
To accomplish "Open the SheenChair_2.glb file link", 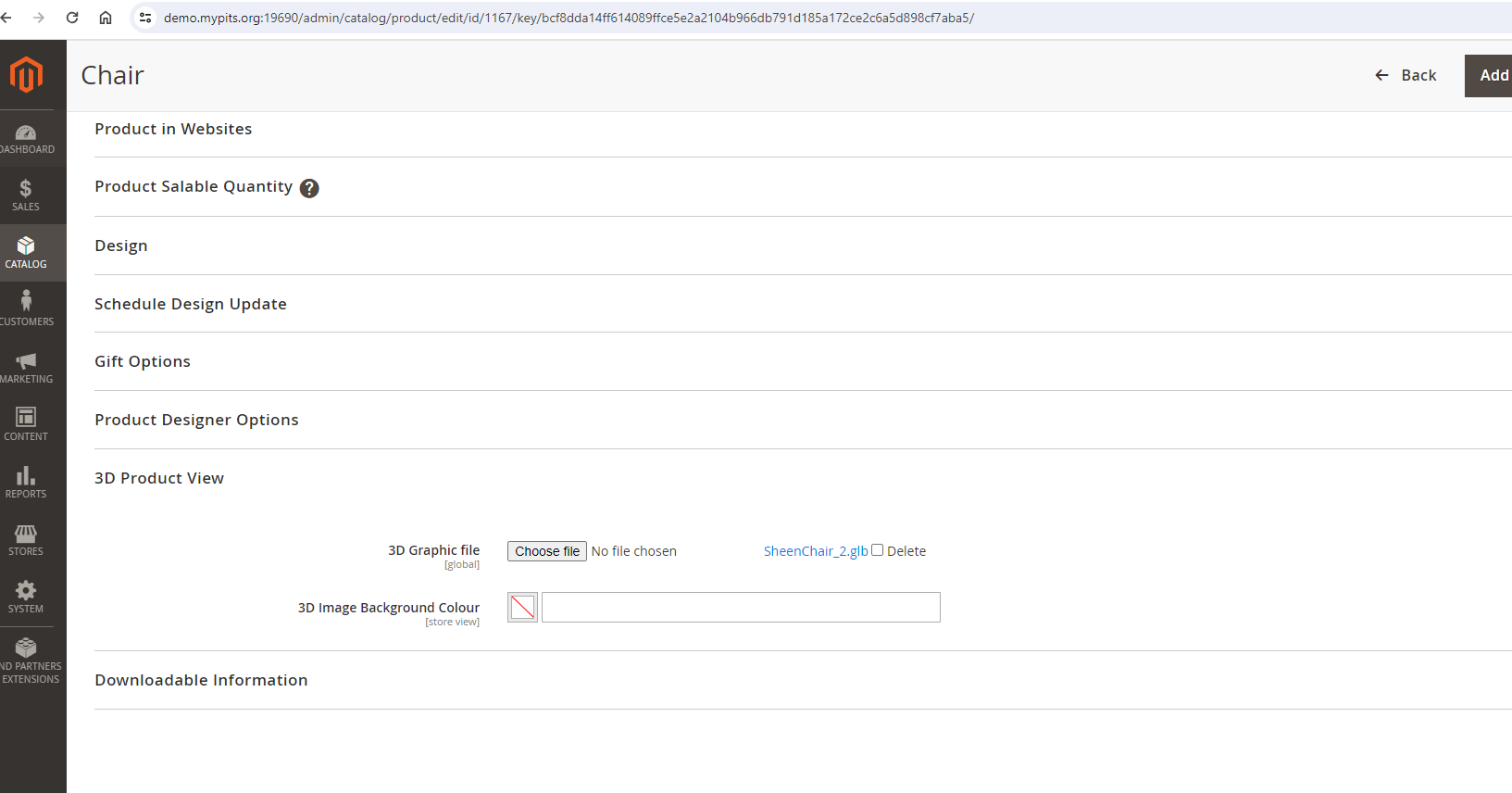I will (x=815, y=551).
